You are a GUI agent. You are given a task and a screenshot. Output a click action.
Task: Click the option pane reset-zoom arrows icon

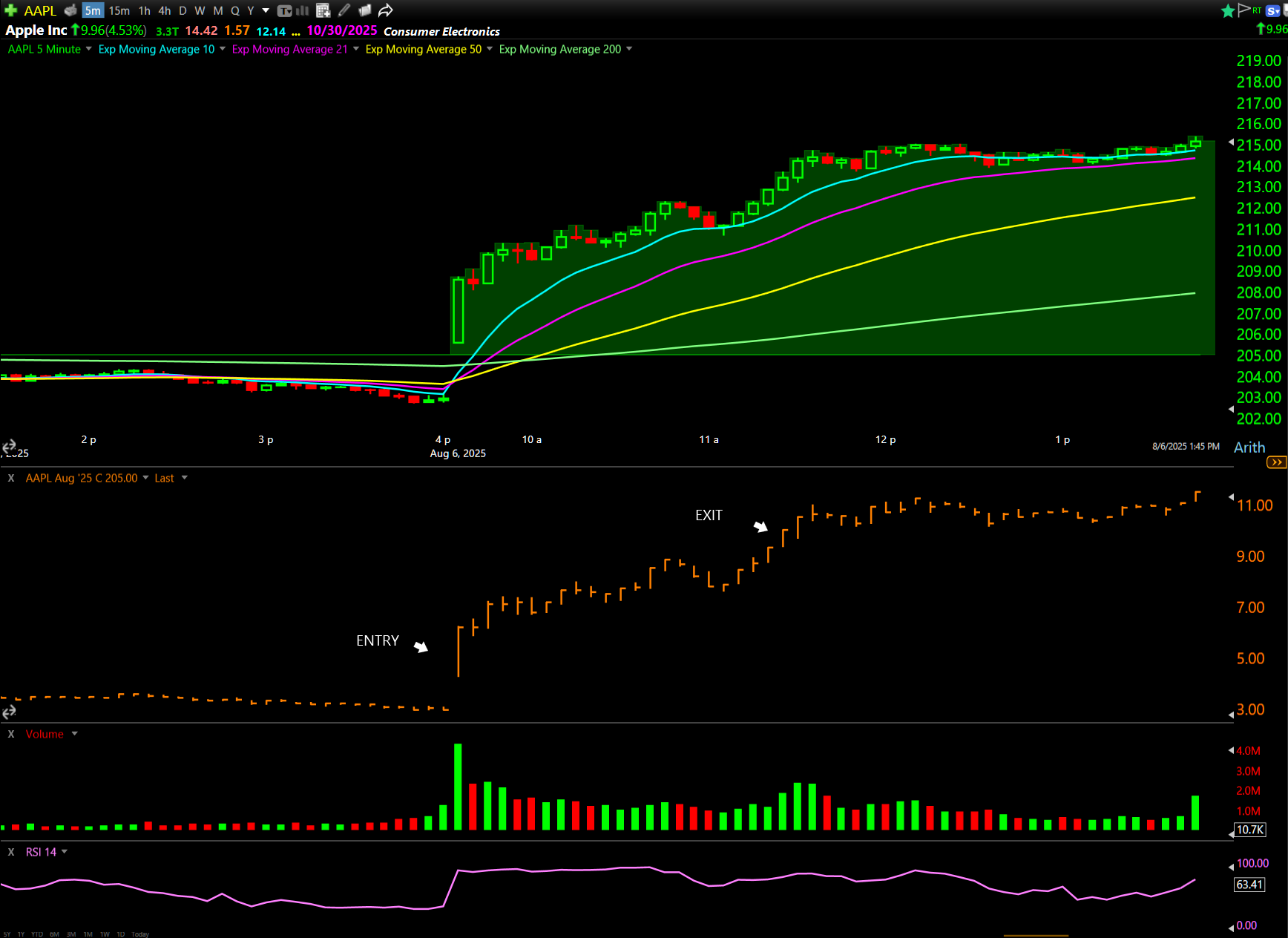(9, 712)
